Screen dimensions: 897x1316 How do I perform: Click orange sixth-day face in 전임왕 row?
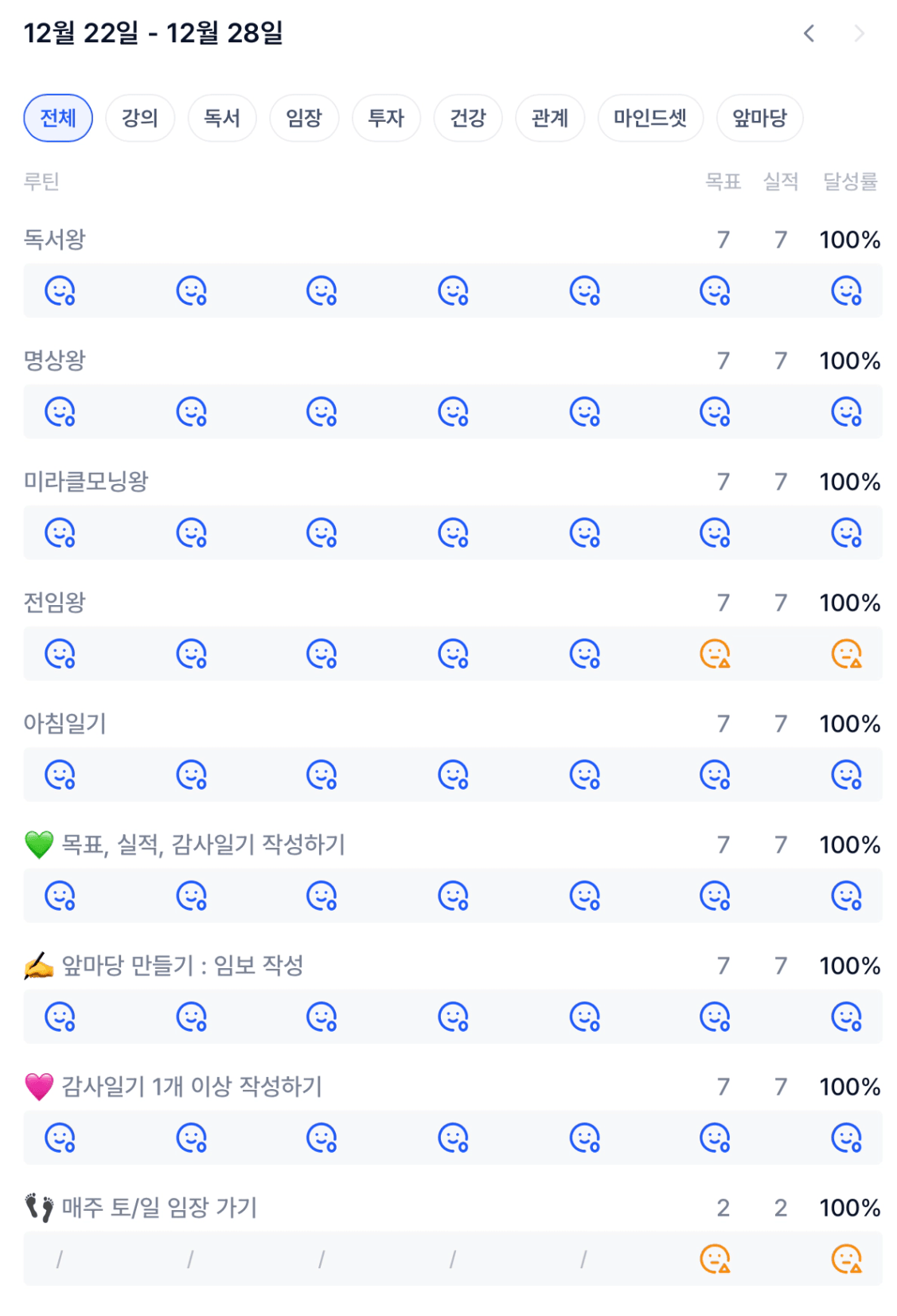tap(715, 654)
